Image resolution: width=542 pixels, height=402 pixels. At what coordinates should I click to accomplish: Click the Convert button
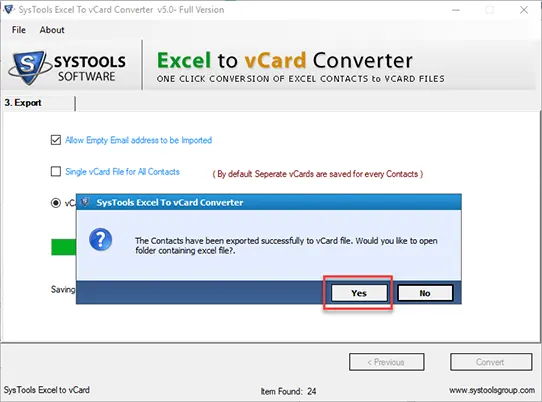pyautogui.click(x=491, y=362)
